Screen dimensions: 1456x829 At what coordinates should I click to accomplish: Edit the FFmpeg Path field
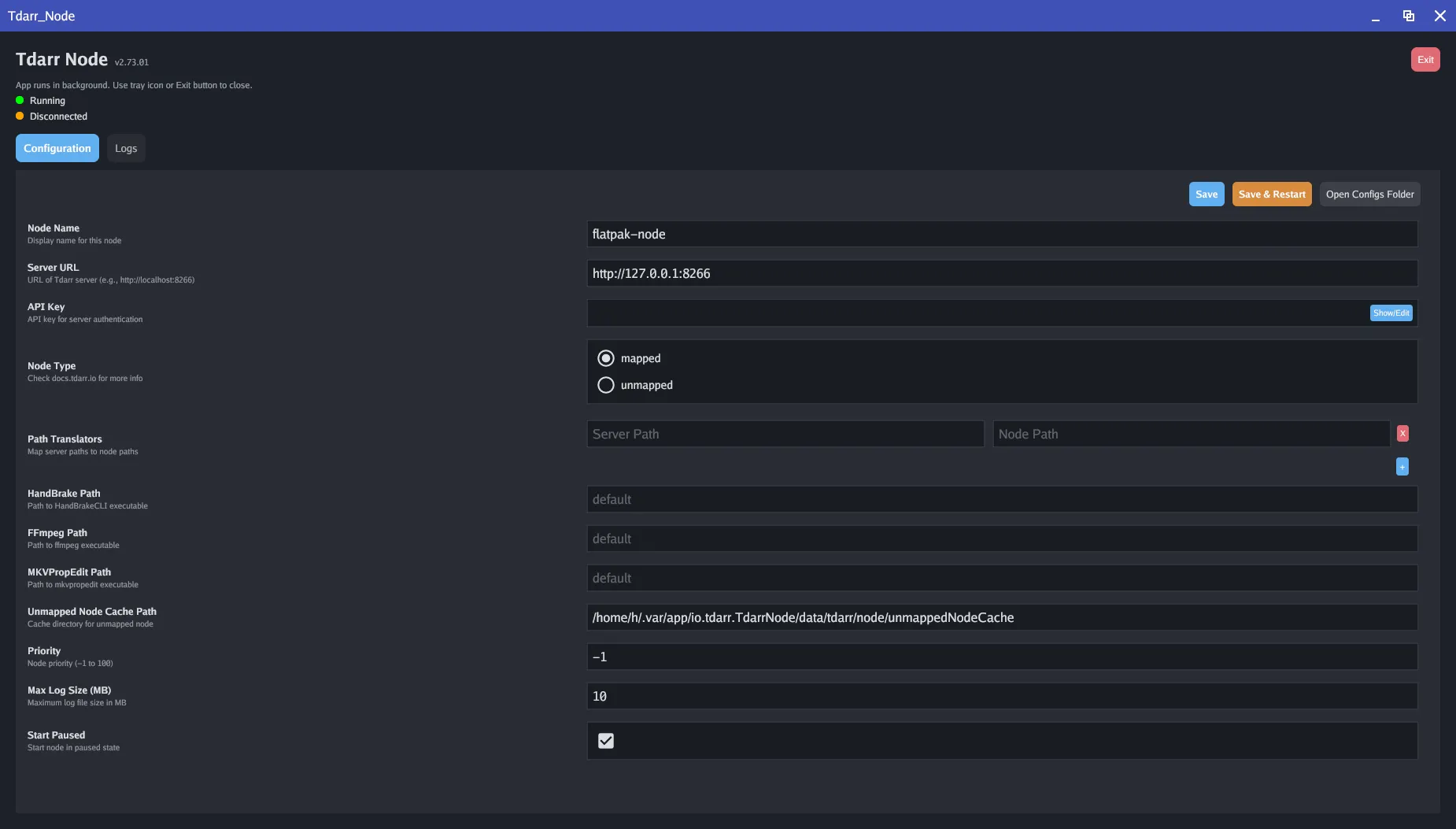(1003, 538)
